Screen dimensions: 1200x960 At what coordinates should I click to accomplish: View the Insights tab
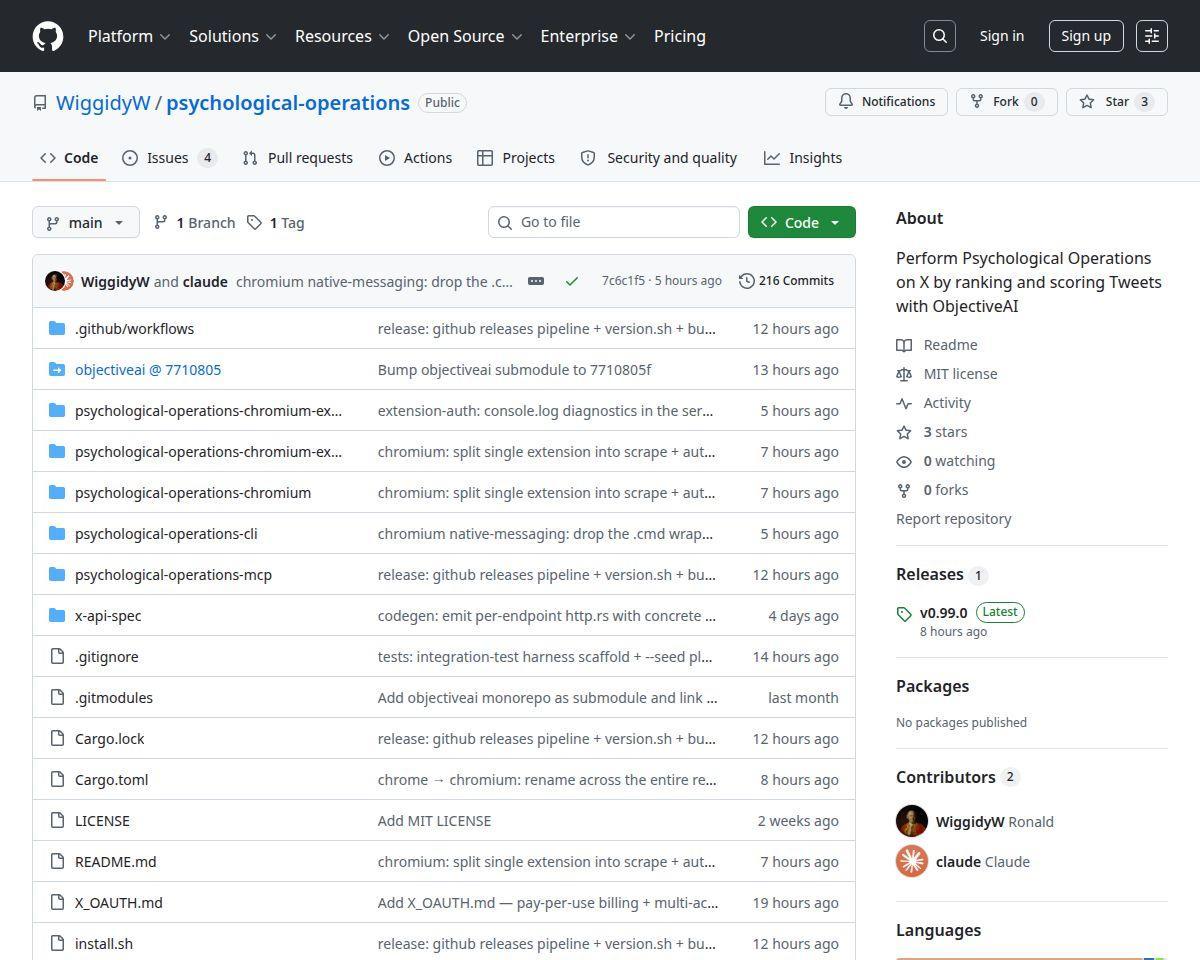tap(803, 158)
